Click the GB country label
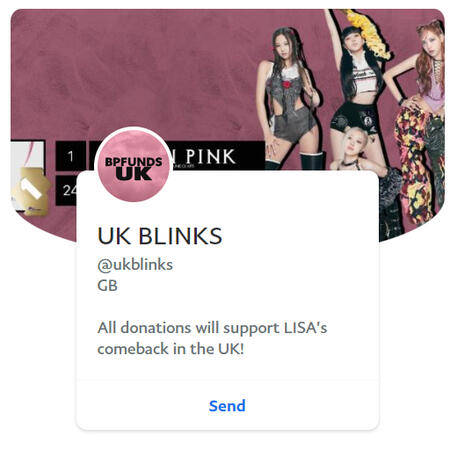This screenshot has height=450, width=450. coord(107,286)
